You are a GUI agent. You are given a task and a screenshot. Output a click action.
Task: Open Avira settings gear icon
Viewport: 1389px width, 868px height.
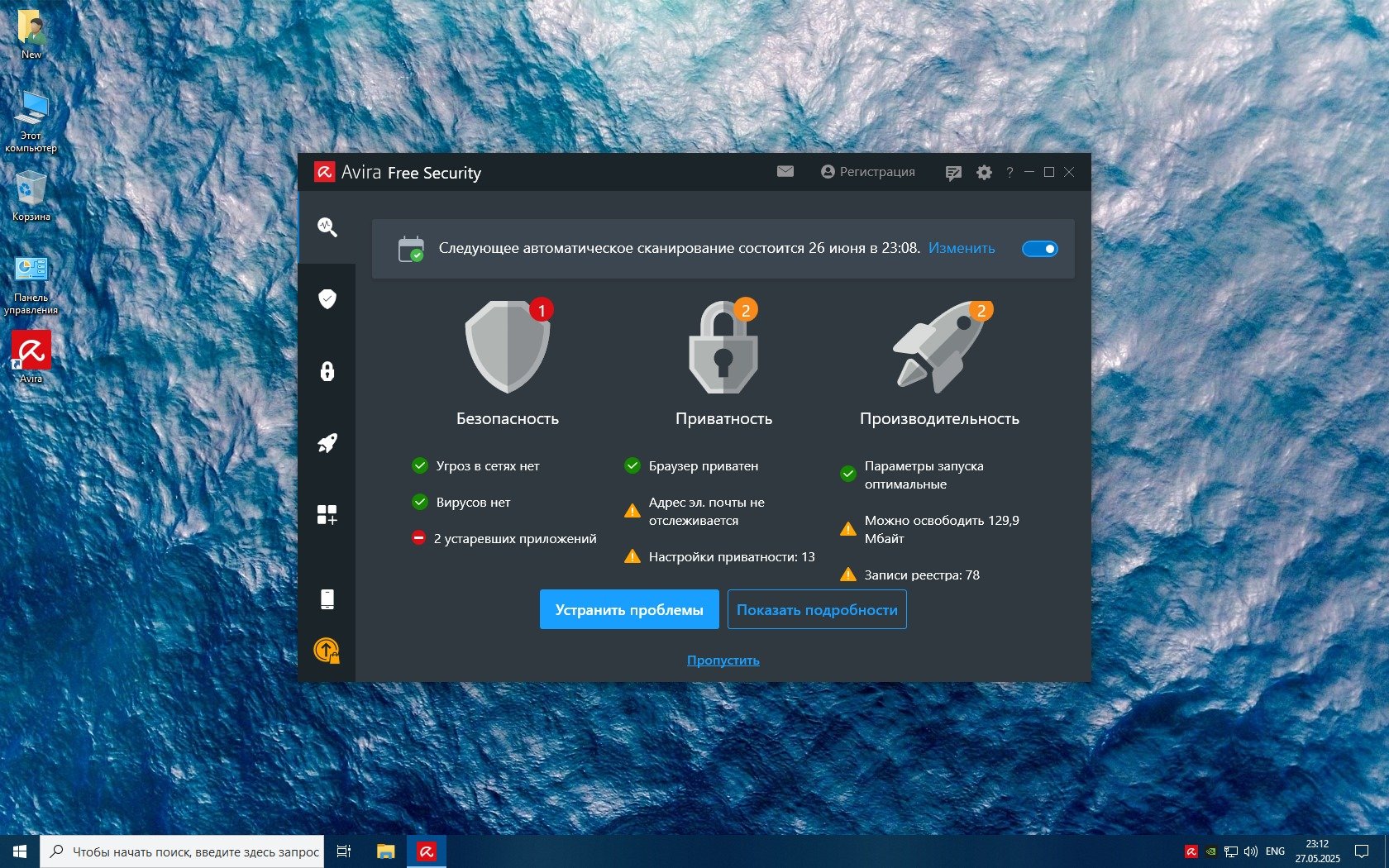(984, 173)
